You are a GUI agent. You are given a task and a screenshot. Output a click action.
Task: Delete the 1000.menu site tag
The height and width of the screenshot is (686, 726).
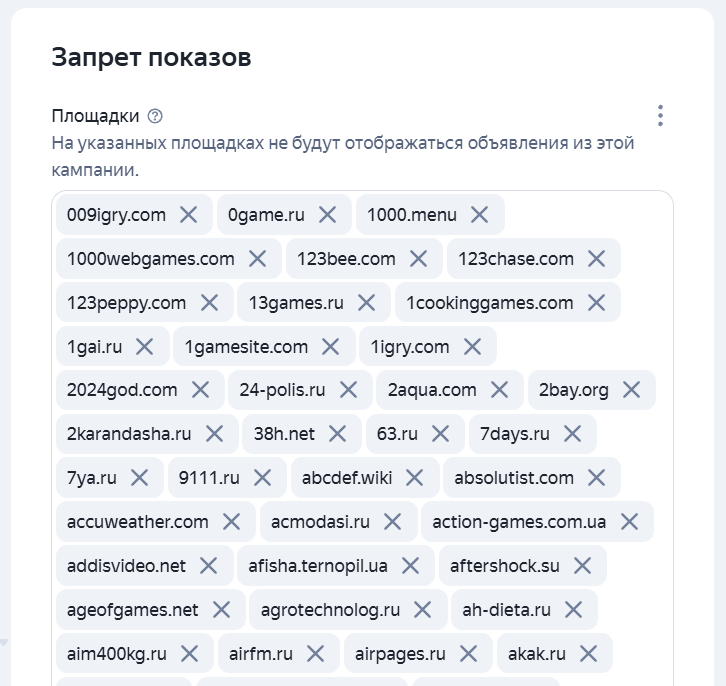pos(479,215)
